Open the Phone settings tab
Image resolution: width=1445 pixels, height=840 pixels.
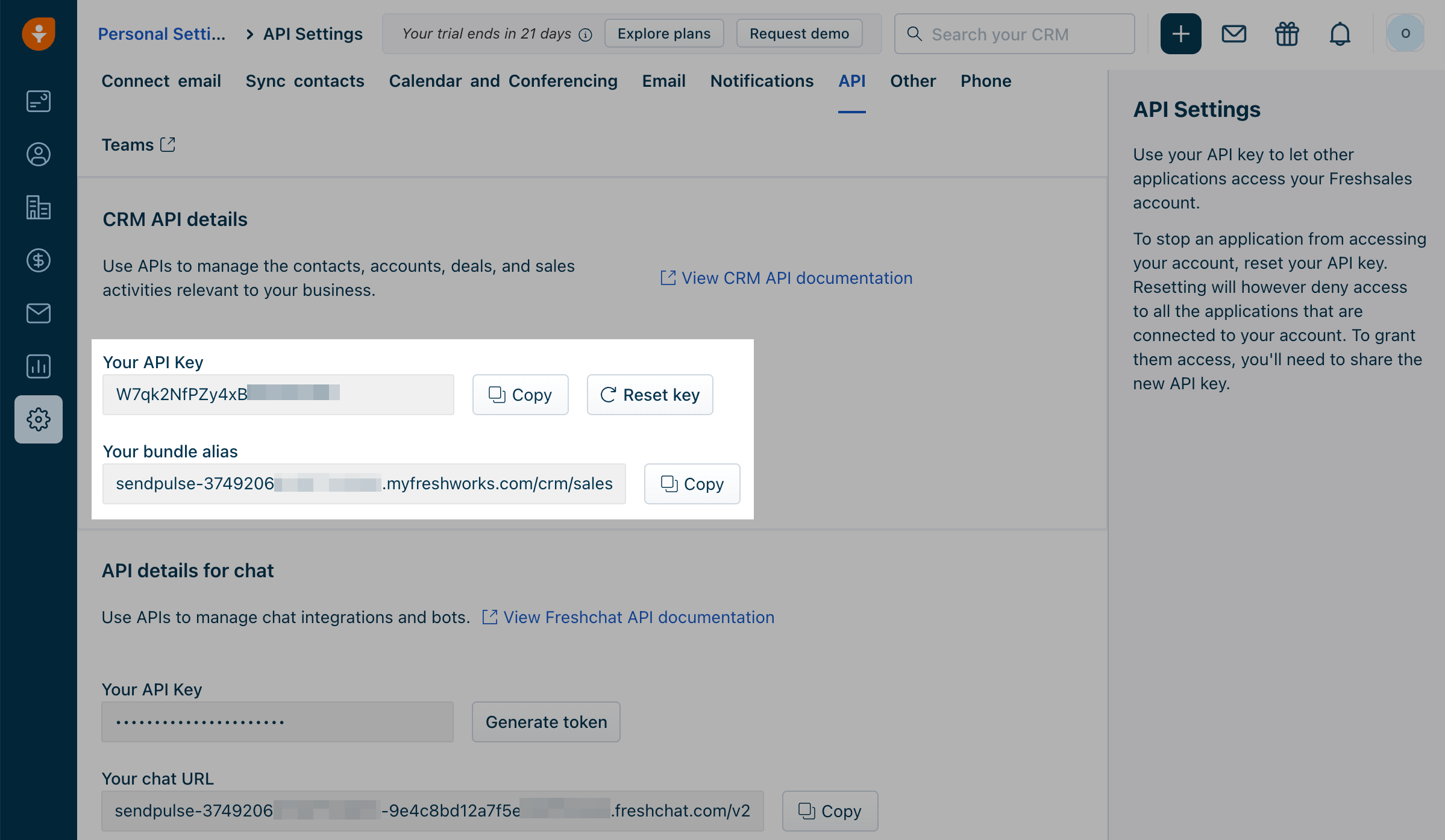pos(985,81)
